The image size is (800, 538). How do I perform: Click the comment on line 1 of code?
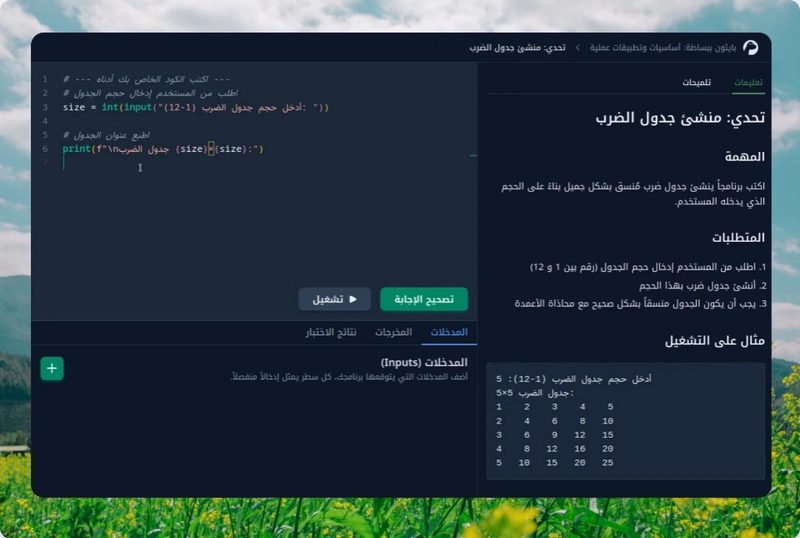click(146, 79)
